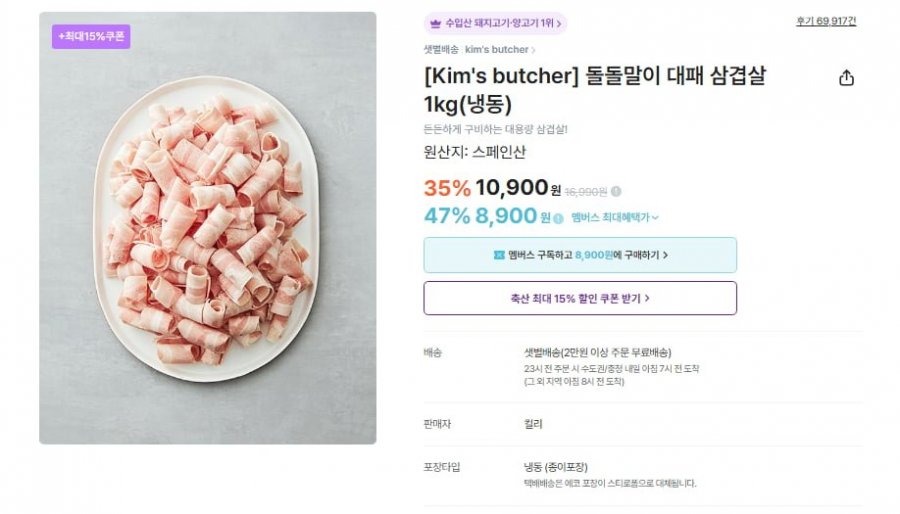The width and height of the screenshot is (900, 514).
Task: Click the 샛별배송 label above title
Action: (441, 49)
